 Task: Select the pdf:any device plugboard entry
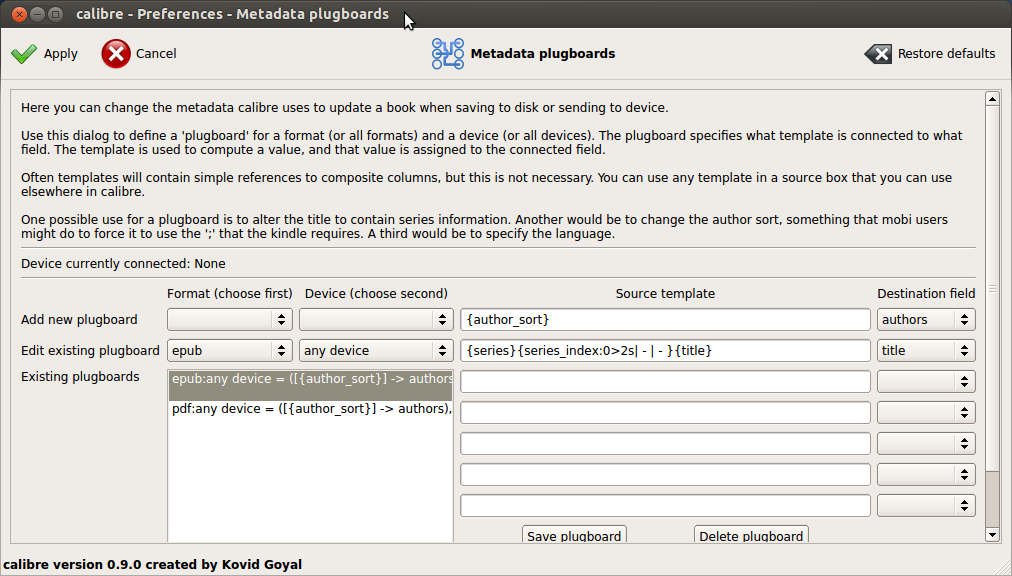[x=310, y=408]
